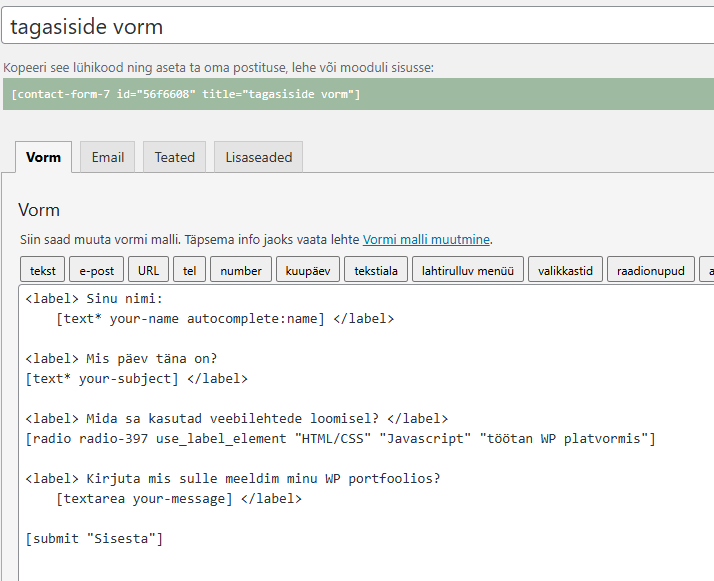
Task: Insert a 'number' field tag
Action: [241, 270]
